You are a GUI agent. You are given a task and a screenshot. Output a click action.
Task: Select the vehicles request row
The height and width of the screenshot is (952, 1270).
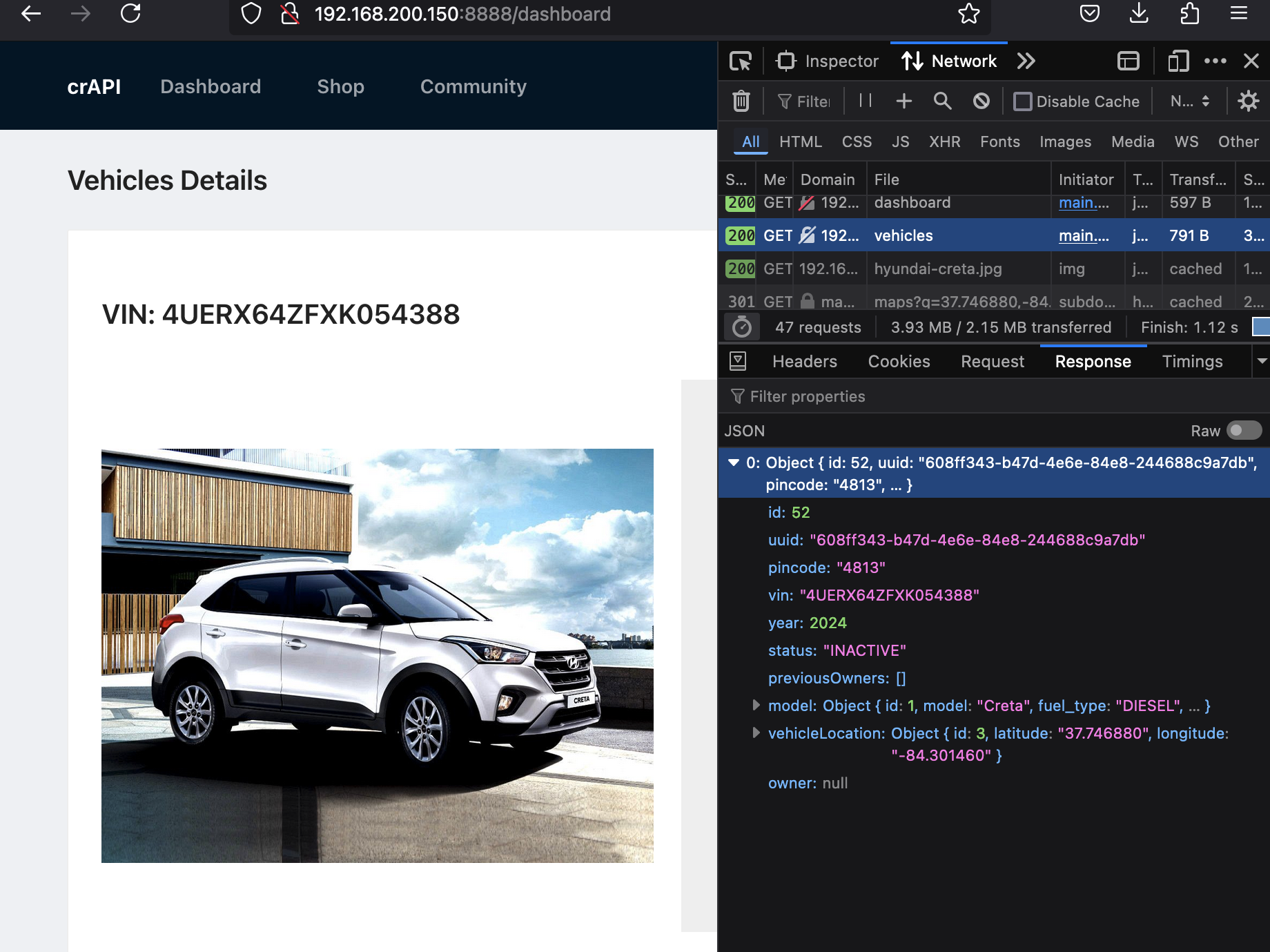tap(994, 235)
